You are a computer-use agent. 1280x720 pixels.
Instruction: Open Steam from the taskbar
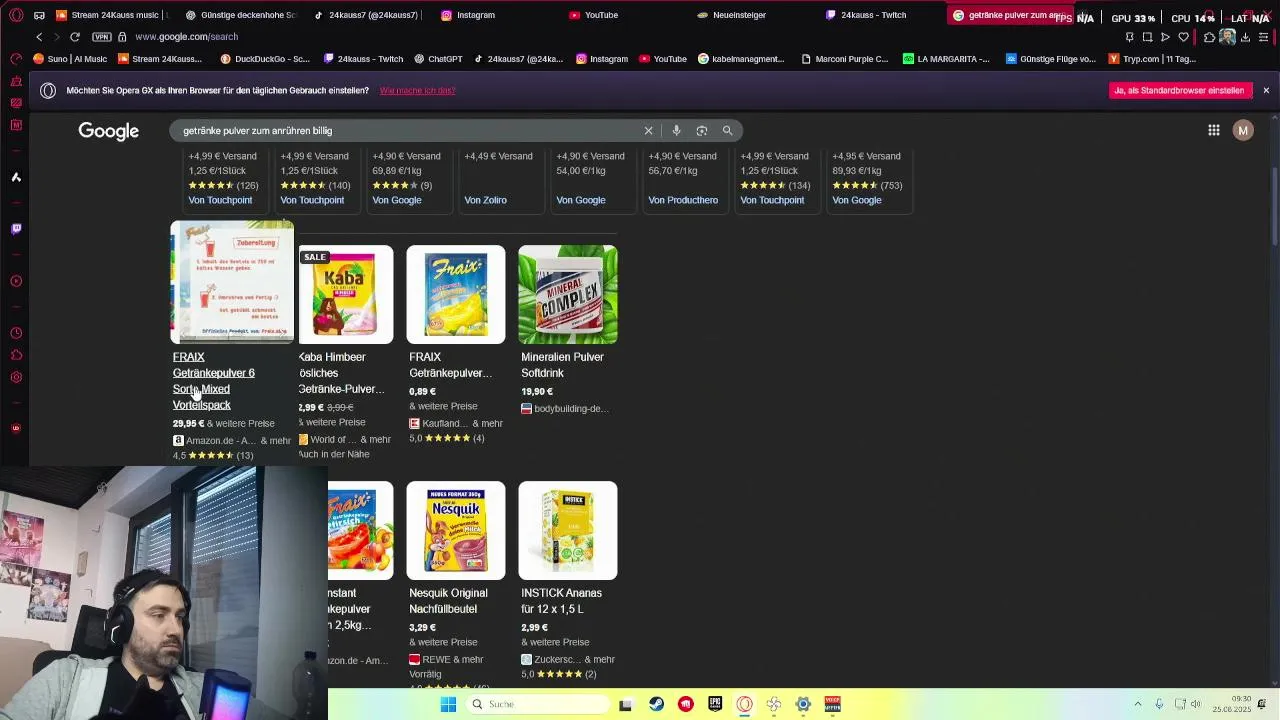(656, 704)
